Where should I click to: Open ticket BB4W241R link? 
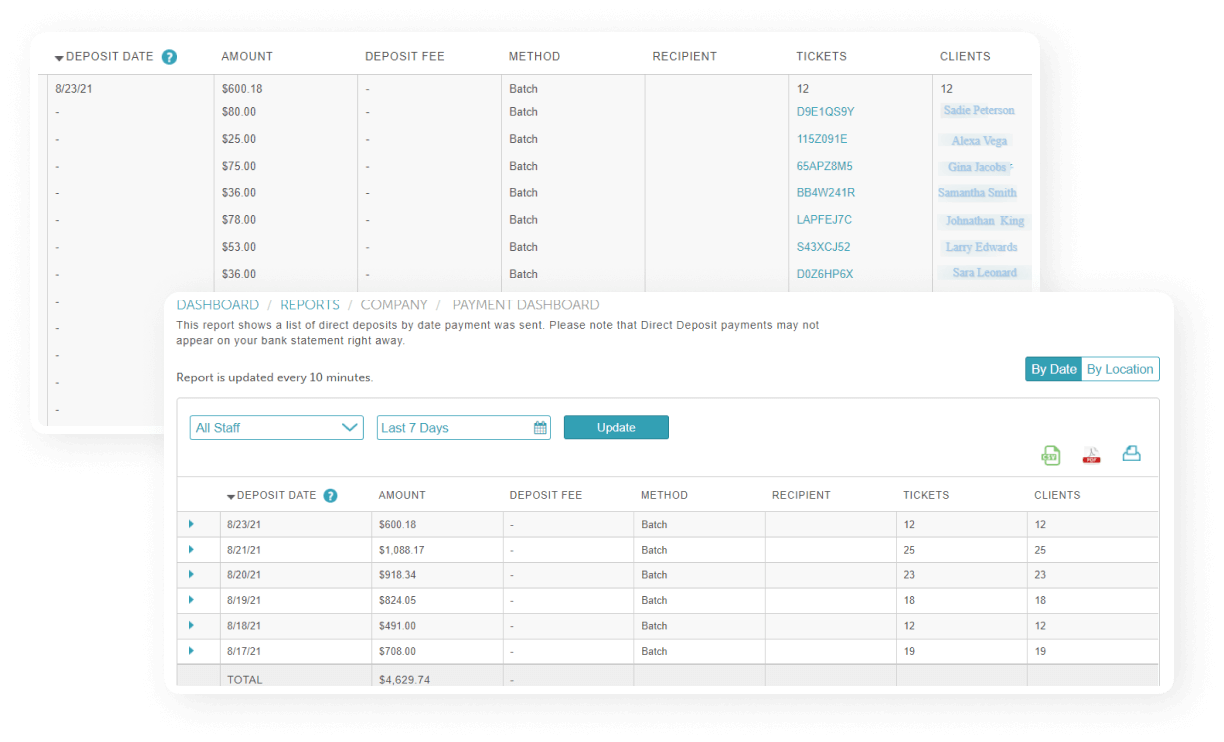tap(826, 192)
